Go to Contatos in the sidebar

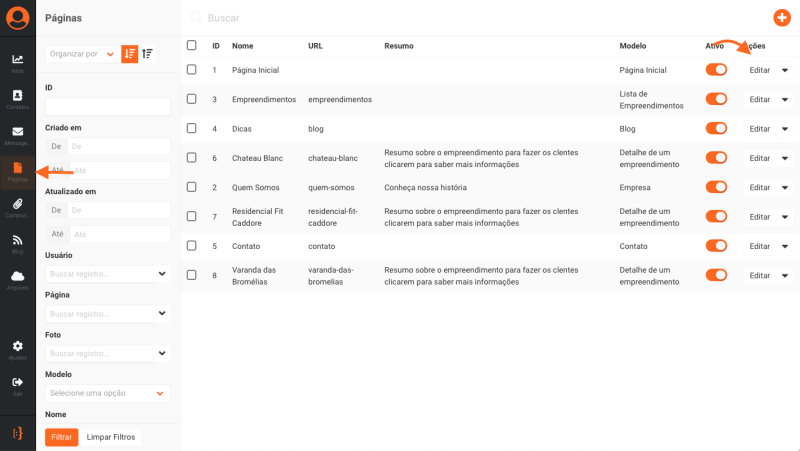[18, 97]
